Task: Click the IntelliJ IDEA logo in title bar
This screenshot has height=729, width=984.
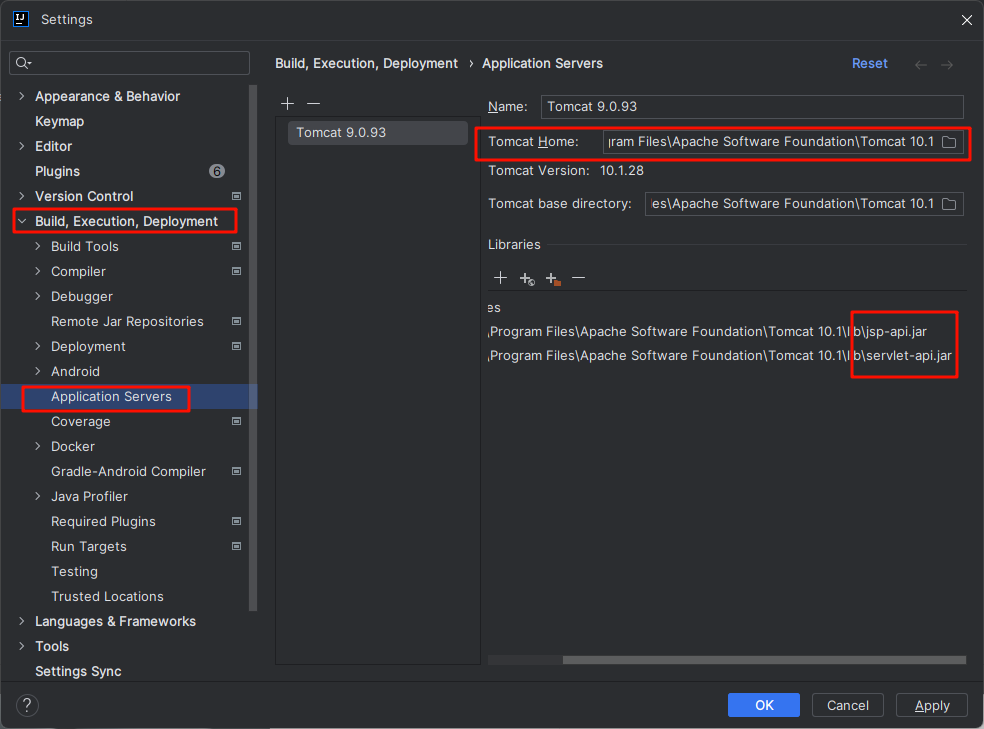Action: click(21, 19)
